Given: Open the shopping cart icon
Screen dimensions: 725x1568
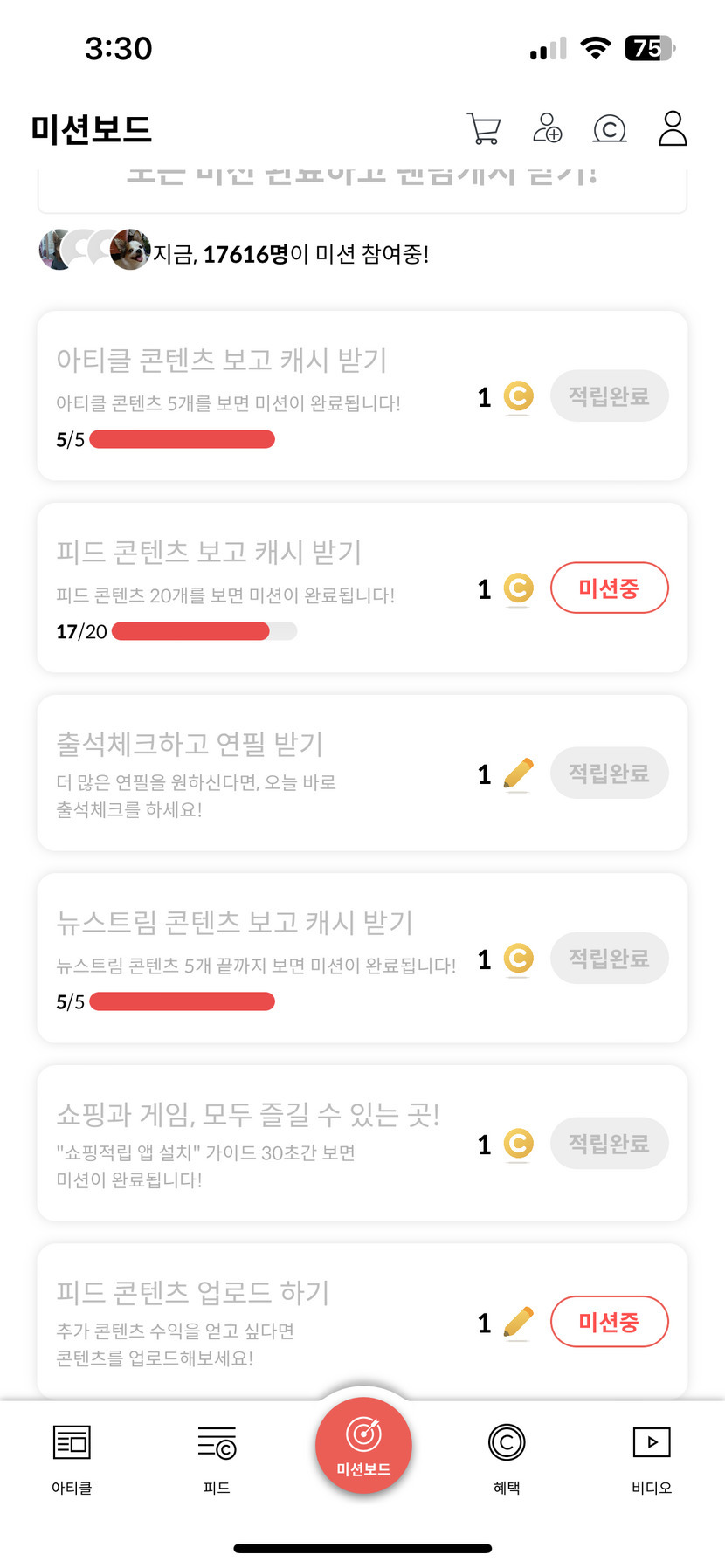Looking at the screenshot, I should (484, 129).
